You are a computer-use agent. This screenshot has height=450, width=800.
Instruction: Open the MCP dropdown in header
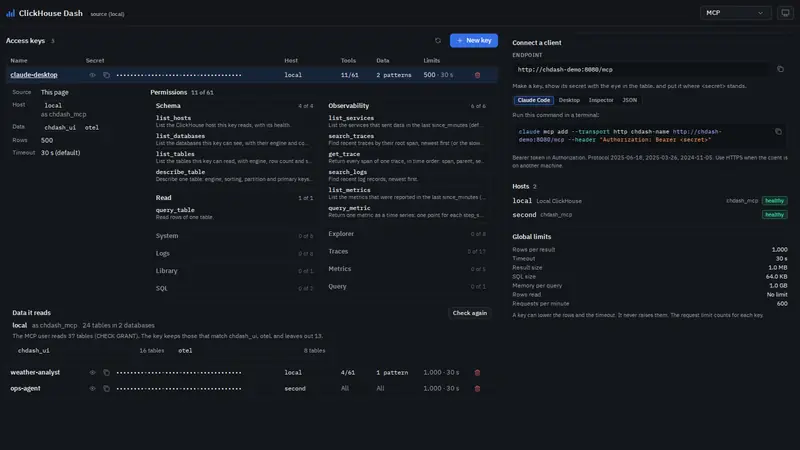(x=735, y=13)
